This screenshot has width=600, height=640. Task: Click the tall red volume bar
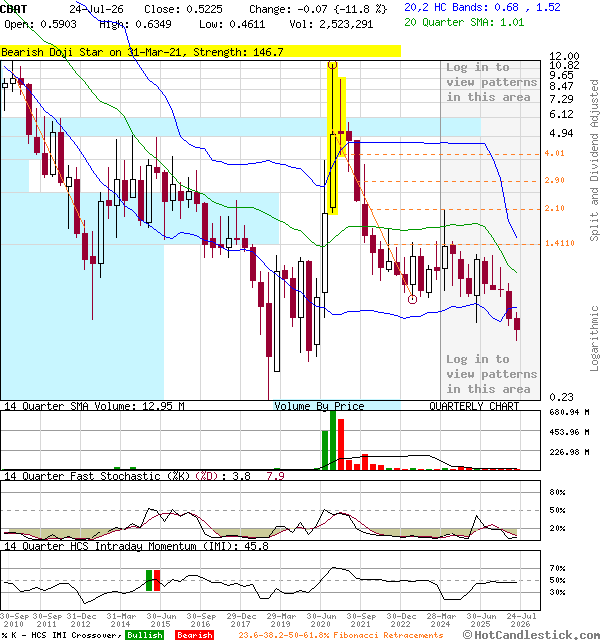(x=341, y=444)
